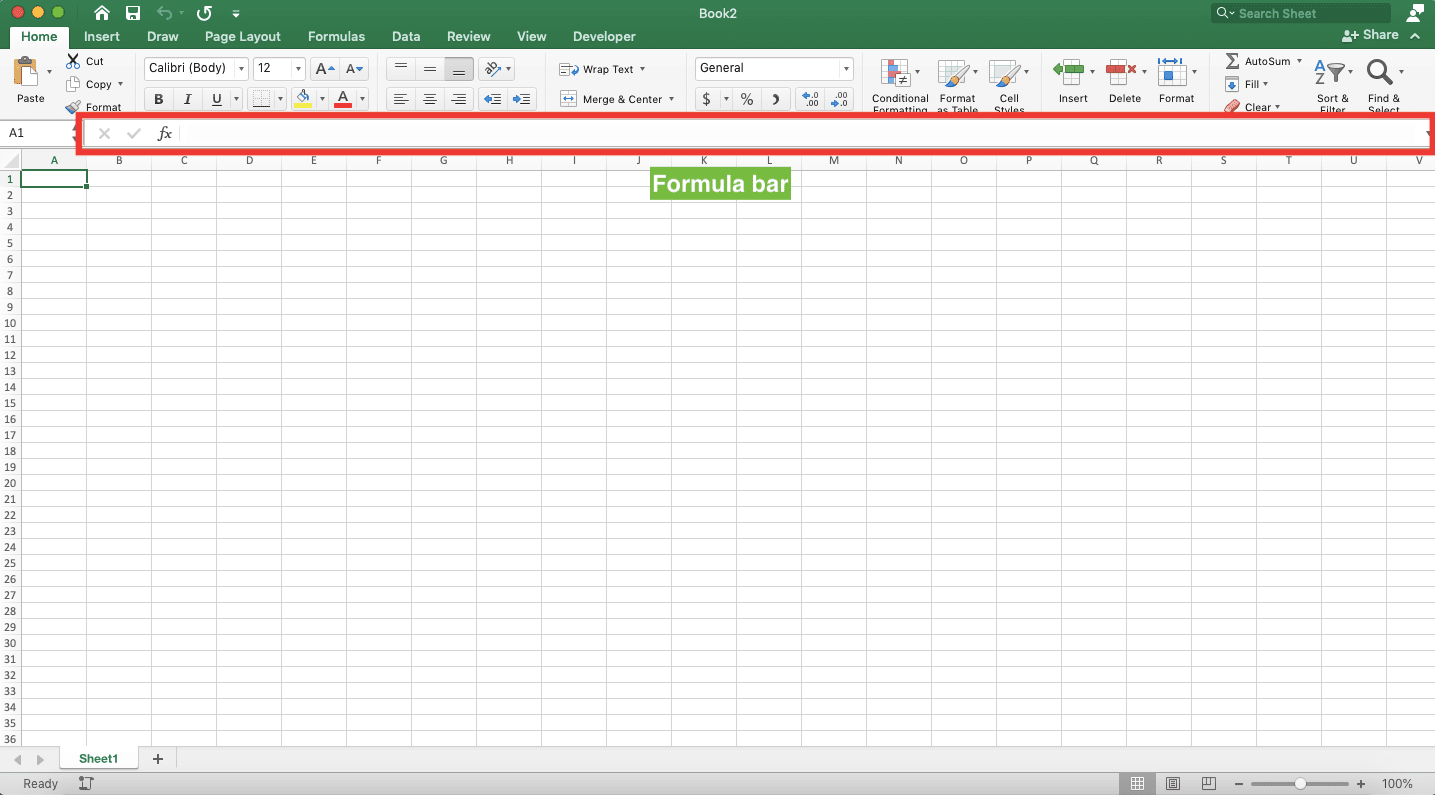This screenshot has height=795, width=1435.
Task: Click the Insert cells button
Action: (x=1072, y=82)
